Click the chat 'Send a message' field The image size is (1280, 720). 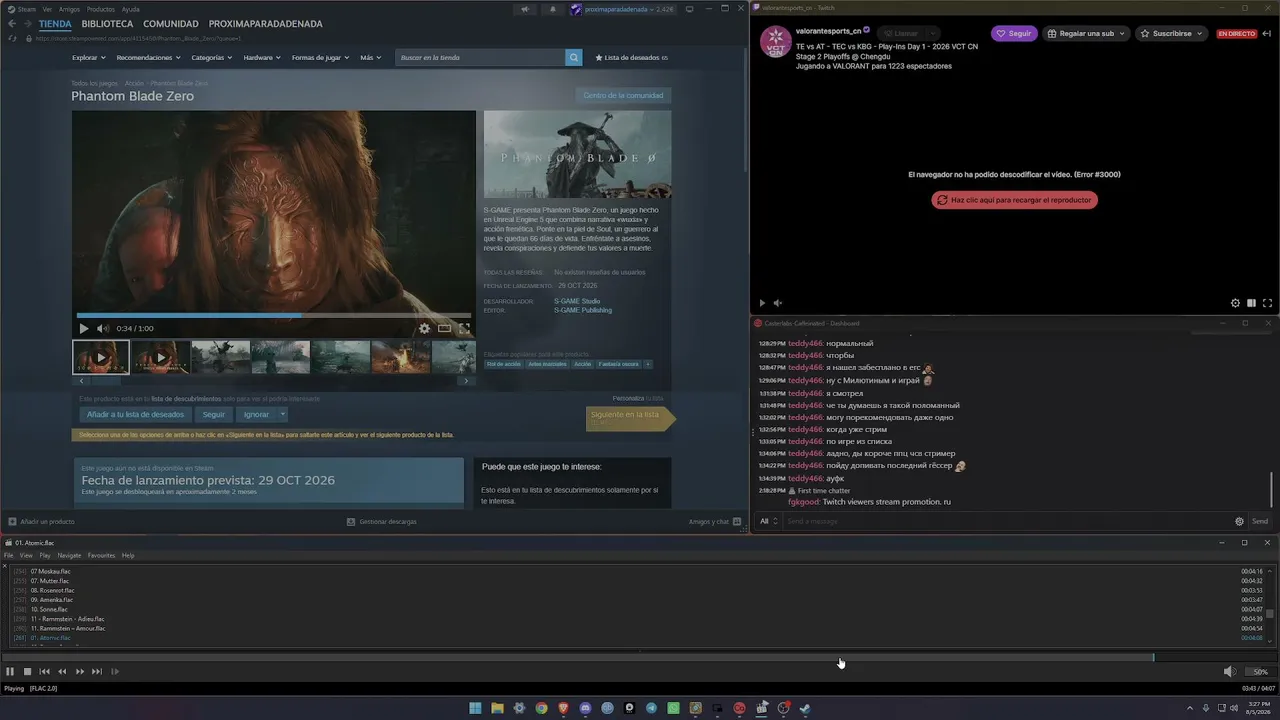coord(1005,521)
